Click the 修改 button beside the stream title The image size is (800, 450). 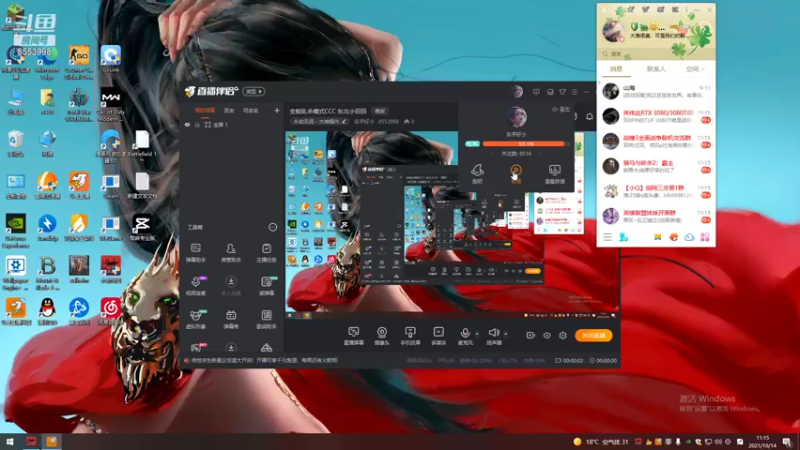pos(380,111)
